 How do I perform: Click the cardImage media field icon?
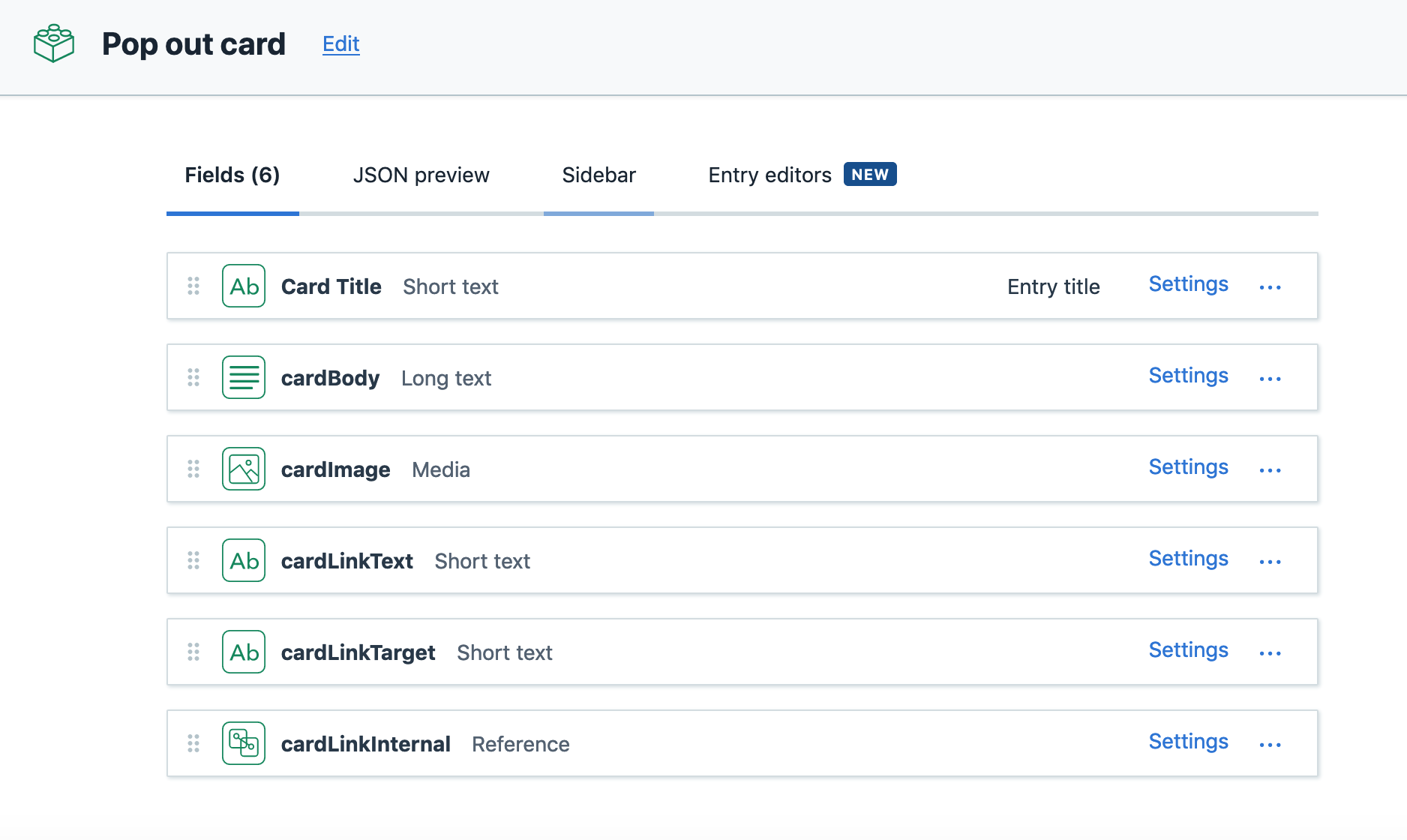point(244,469)
